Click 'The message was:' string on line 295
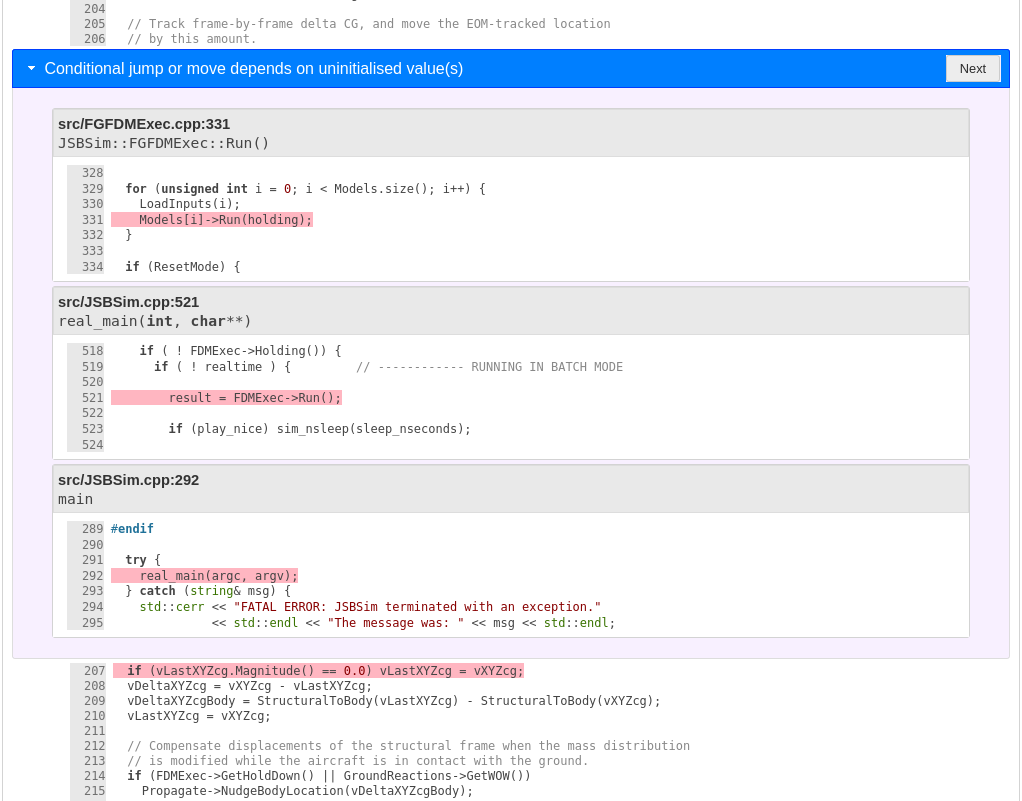The image size is (1022, 801). click(396, 622)
